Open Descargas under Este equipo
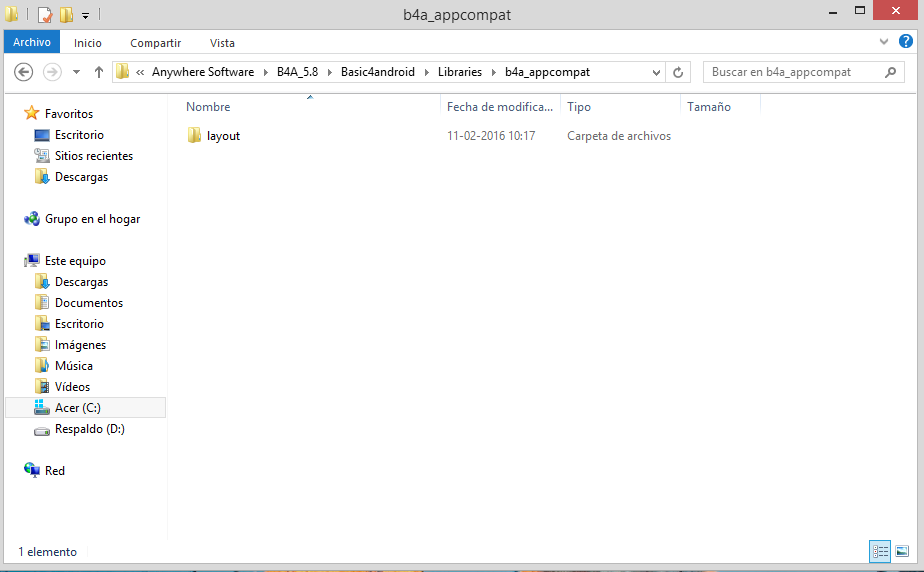Screen dimensions: 924x572 point(81,282)
